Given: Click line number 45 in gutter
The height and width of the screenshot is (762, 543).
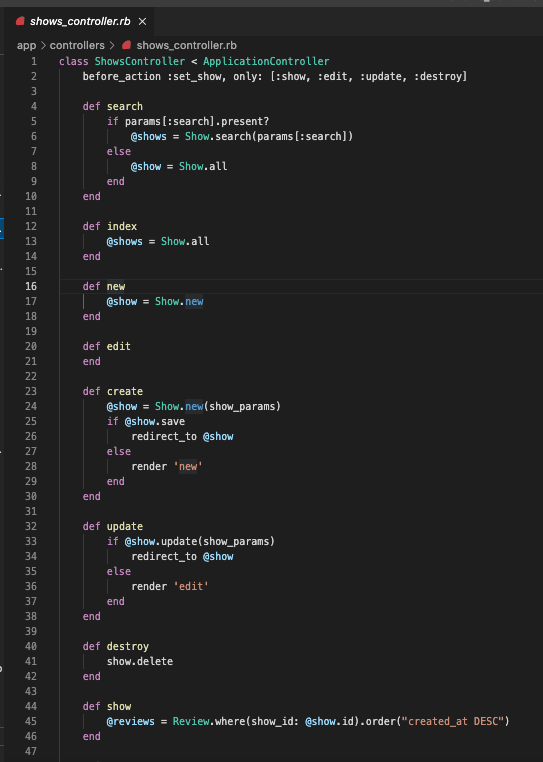Looking at the screenshot, I should [x=31, y=721].
